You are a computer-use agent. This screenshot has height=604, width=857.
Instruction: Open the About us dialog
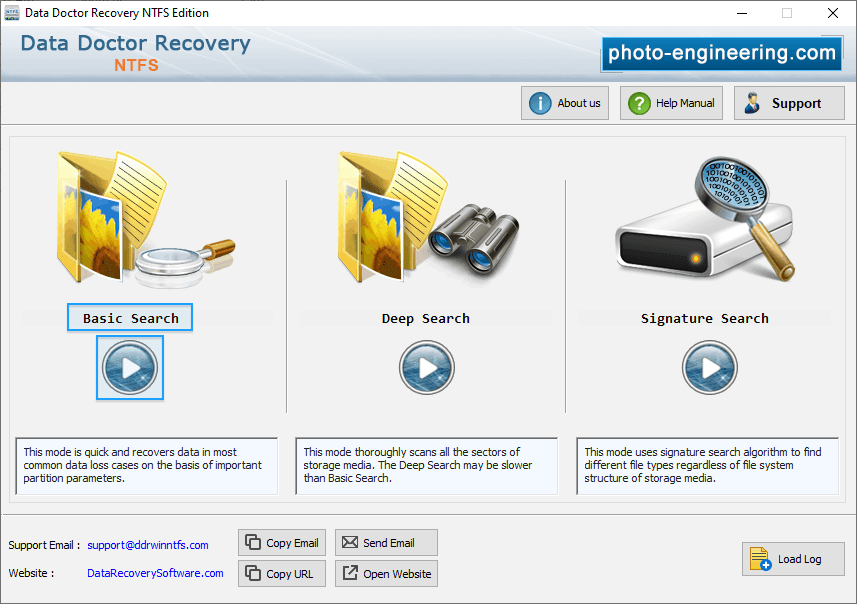565,103
